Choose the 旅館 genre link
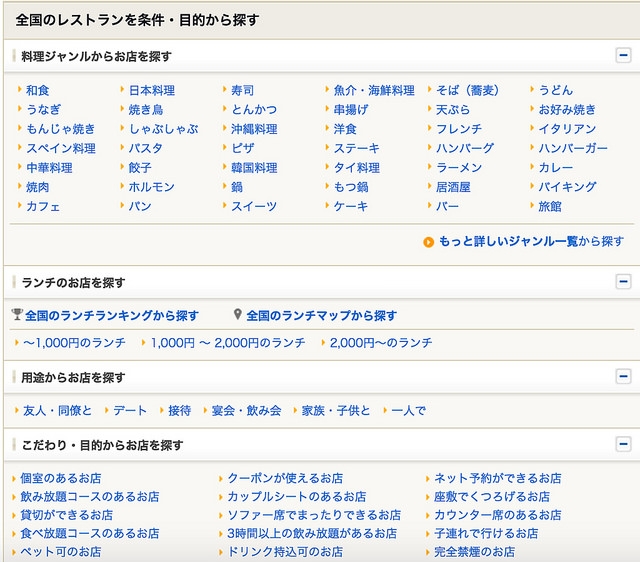This screenshot has width=640, height=562. coord(550,207)
